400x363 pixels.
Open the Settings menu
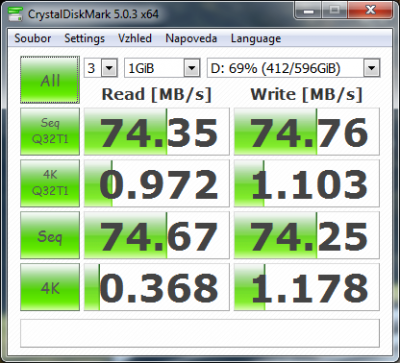pyautogui.click(x=85, y=38)
